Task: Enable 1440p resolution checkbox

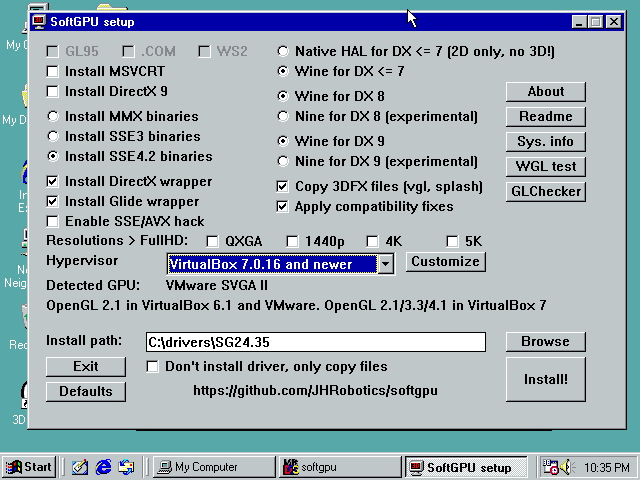Action: (293, 242)
